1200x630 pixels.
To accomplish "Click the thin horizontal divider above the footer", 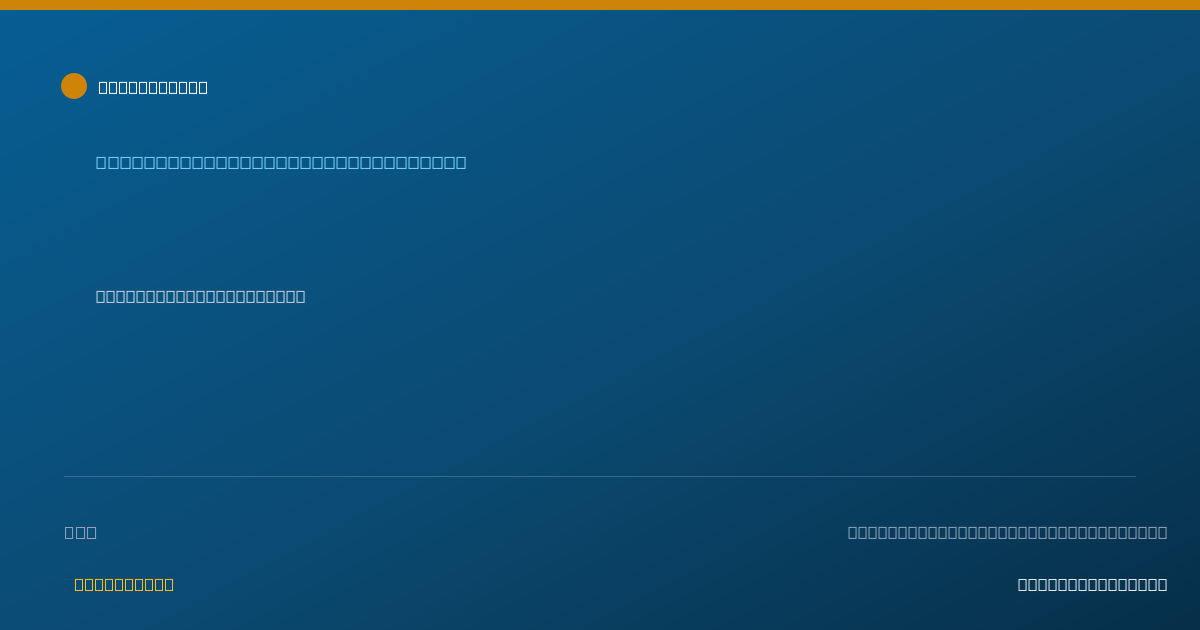I will point(600,476).
